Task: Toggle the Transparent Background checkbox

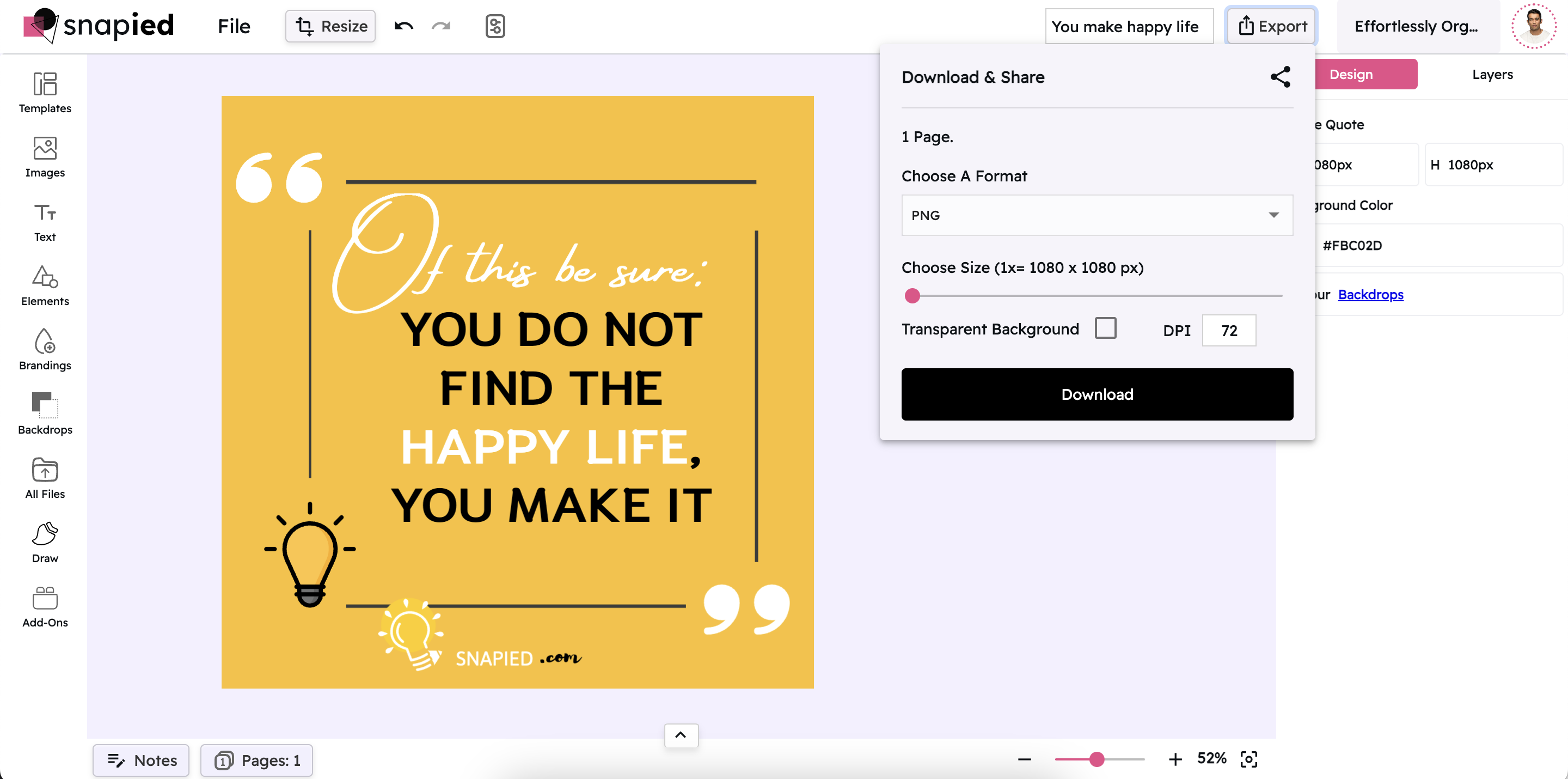Action: [x=1105, y=328]
